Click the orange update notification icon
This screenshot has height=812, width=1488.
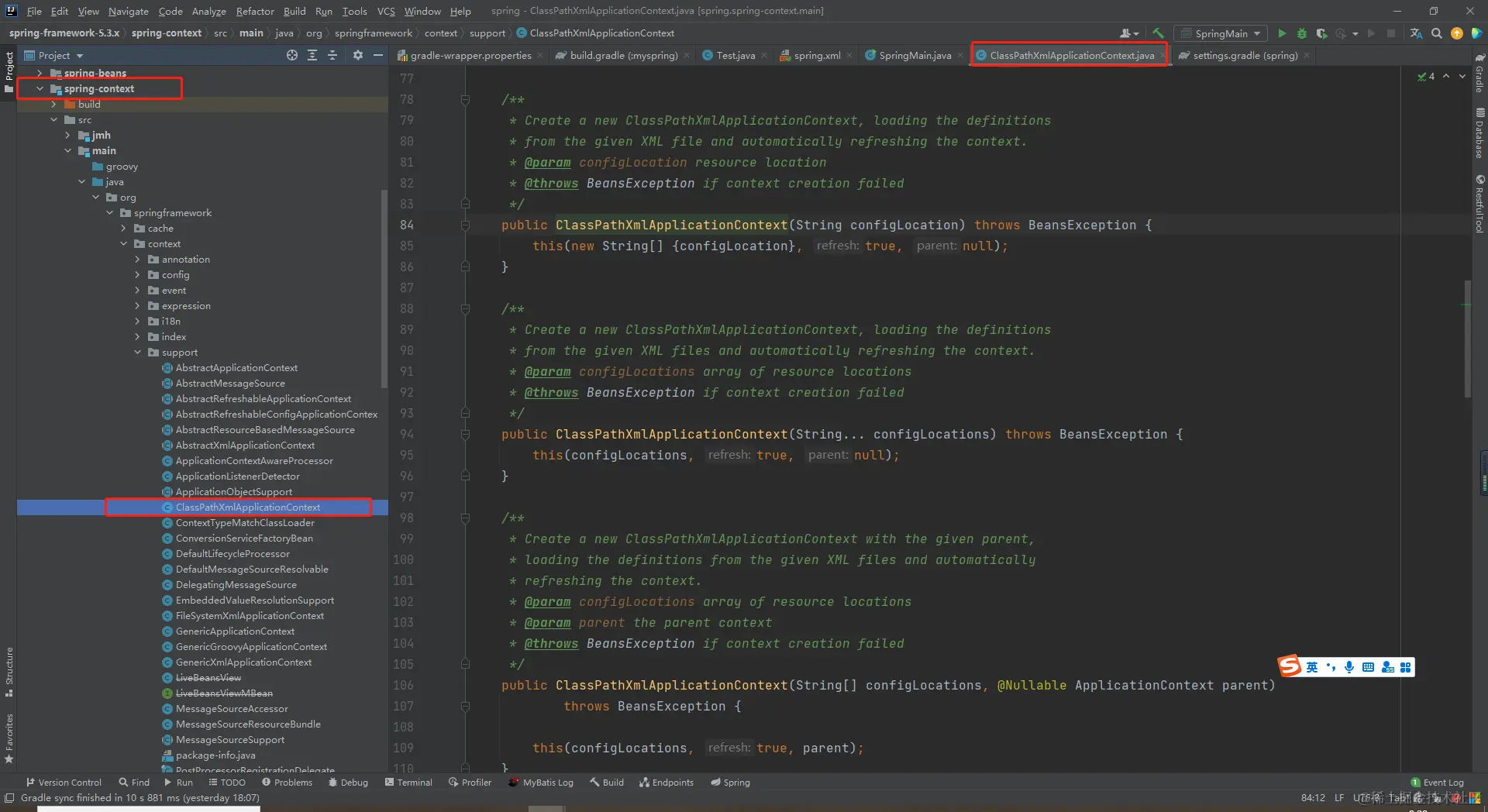point(1457,33)
